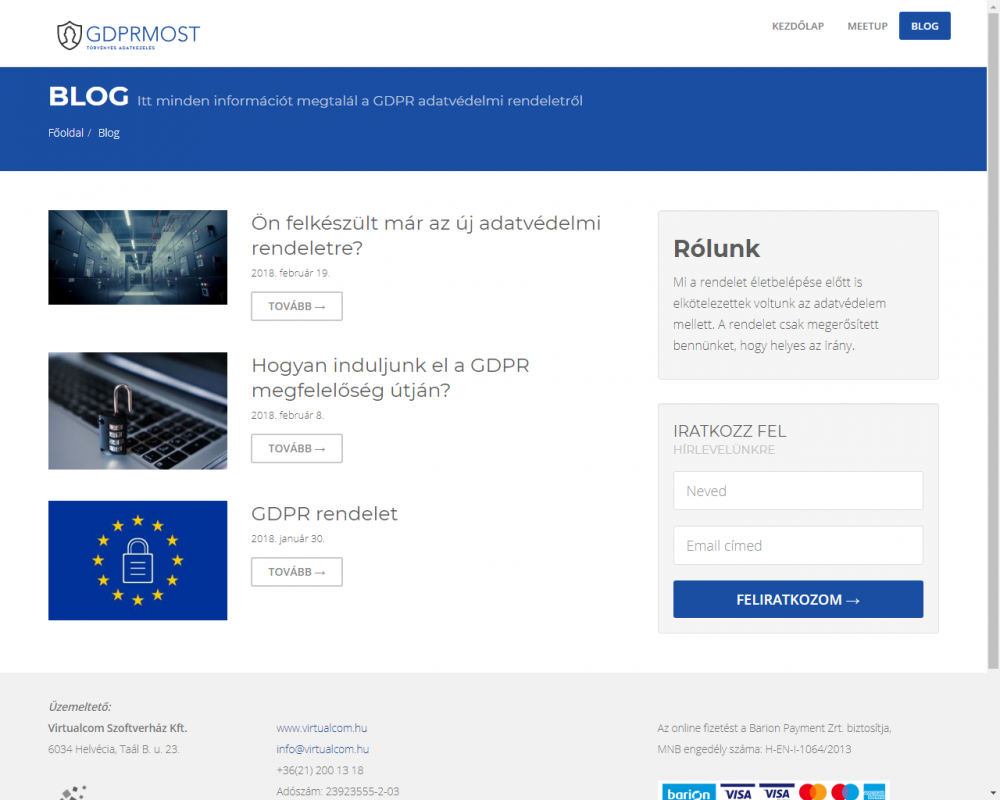Click the Email címed input field
Viewport: 1000px width, 800px height.
click(x=797, y=546)
